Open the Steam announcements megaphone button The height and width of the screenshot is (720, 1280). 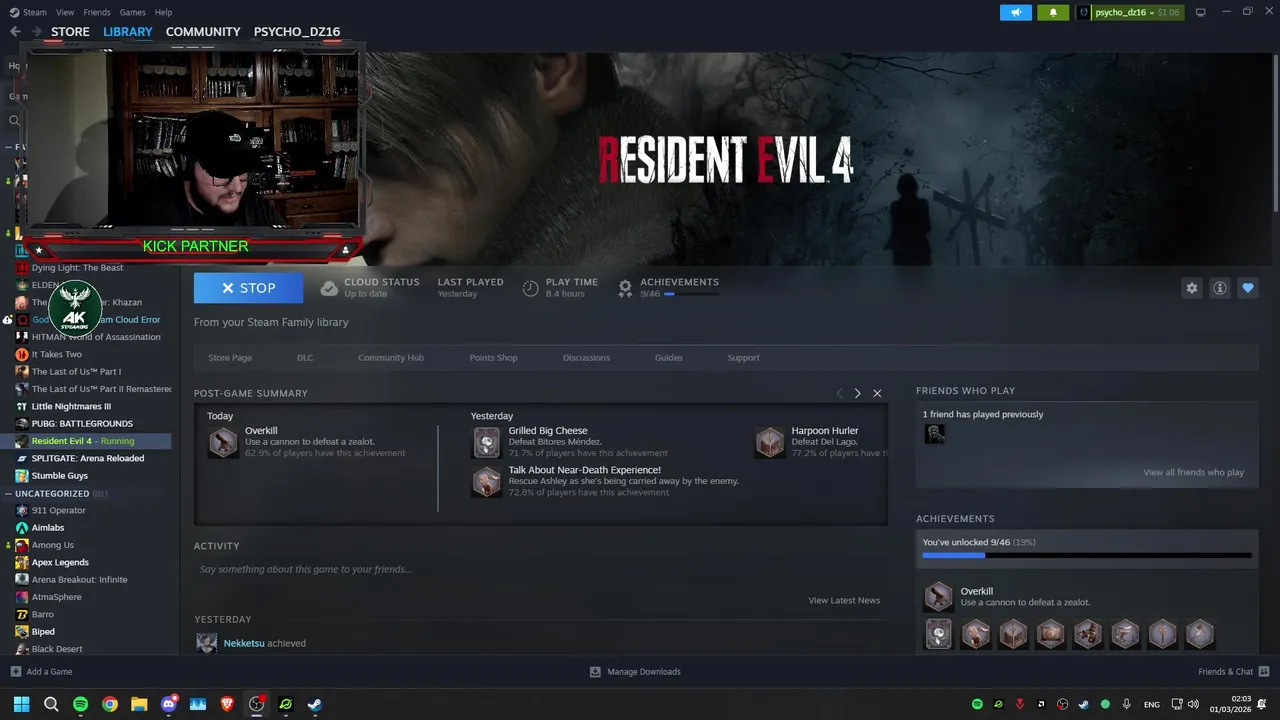[x=1016, y=12]
